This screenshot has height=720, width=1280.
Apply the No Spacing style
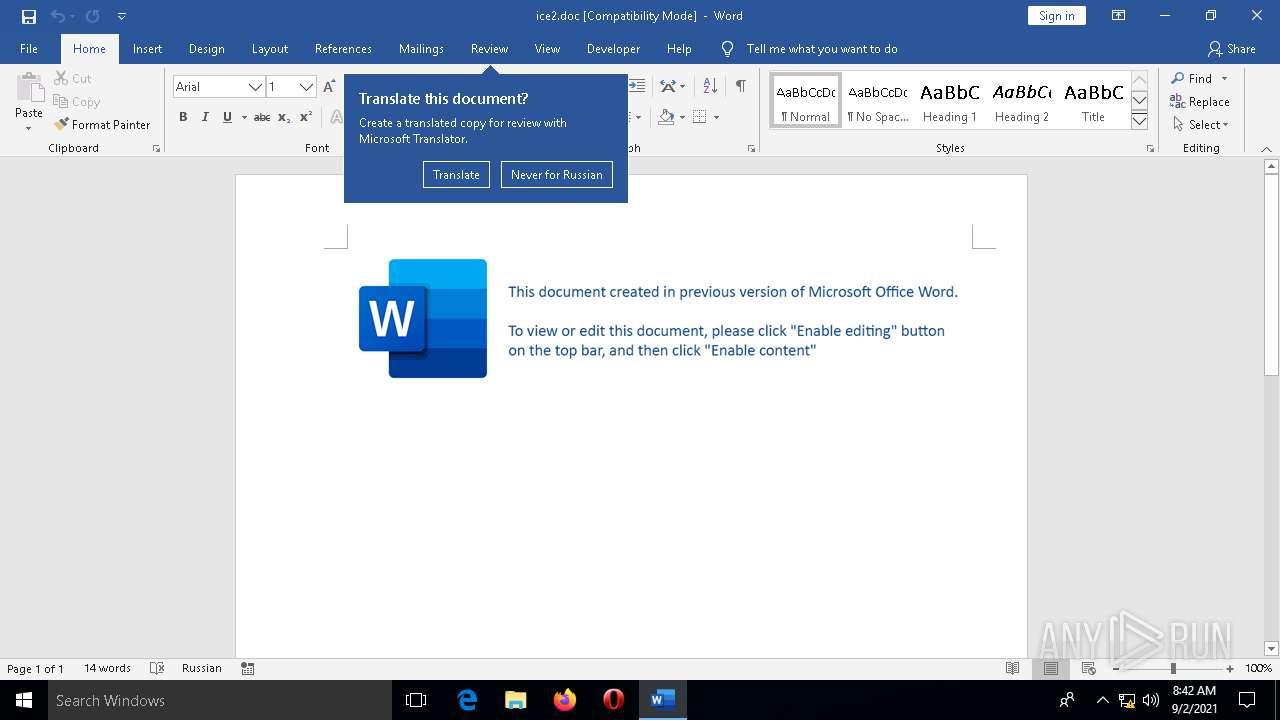(878, 101)
